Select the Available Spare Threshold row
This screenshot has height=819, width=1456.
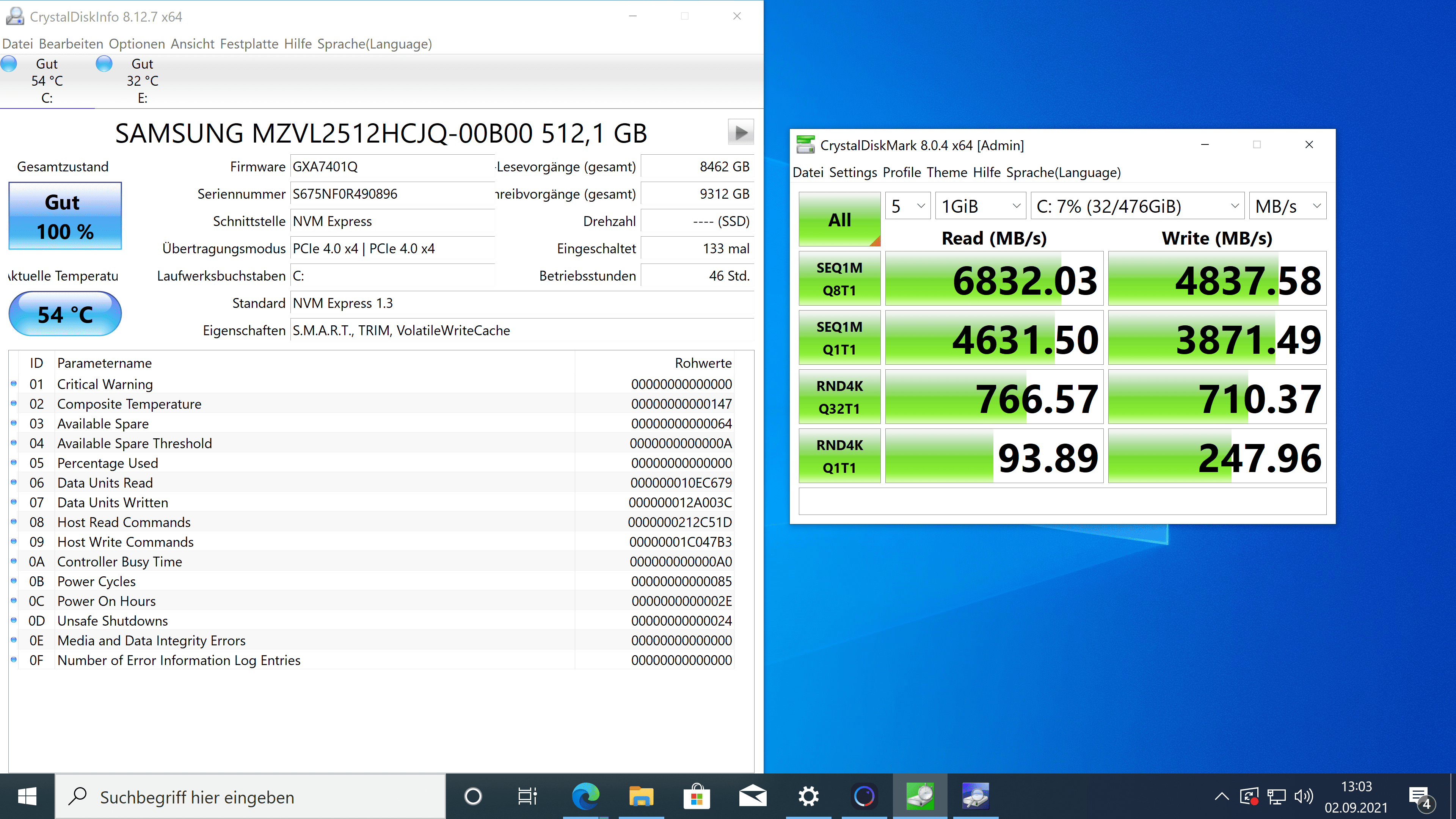[372, 443]
